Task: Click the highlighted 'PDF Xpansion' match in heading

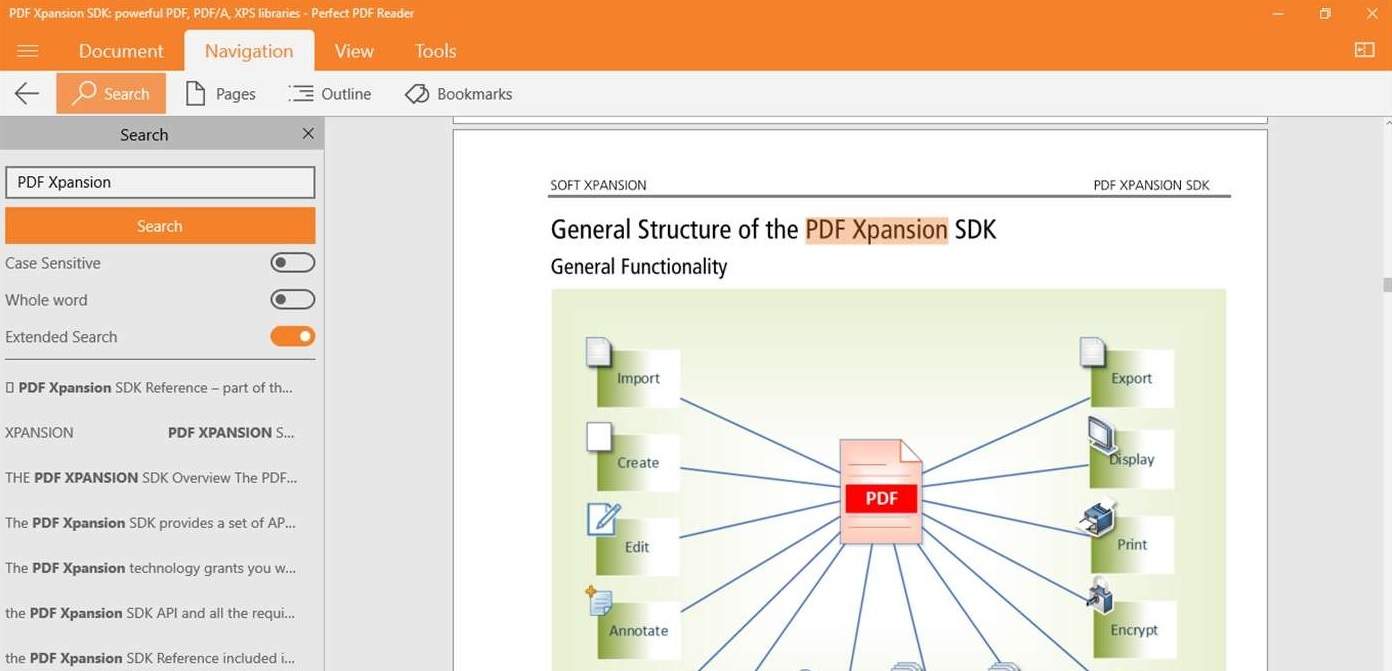Action: (876, 229)
